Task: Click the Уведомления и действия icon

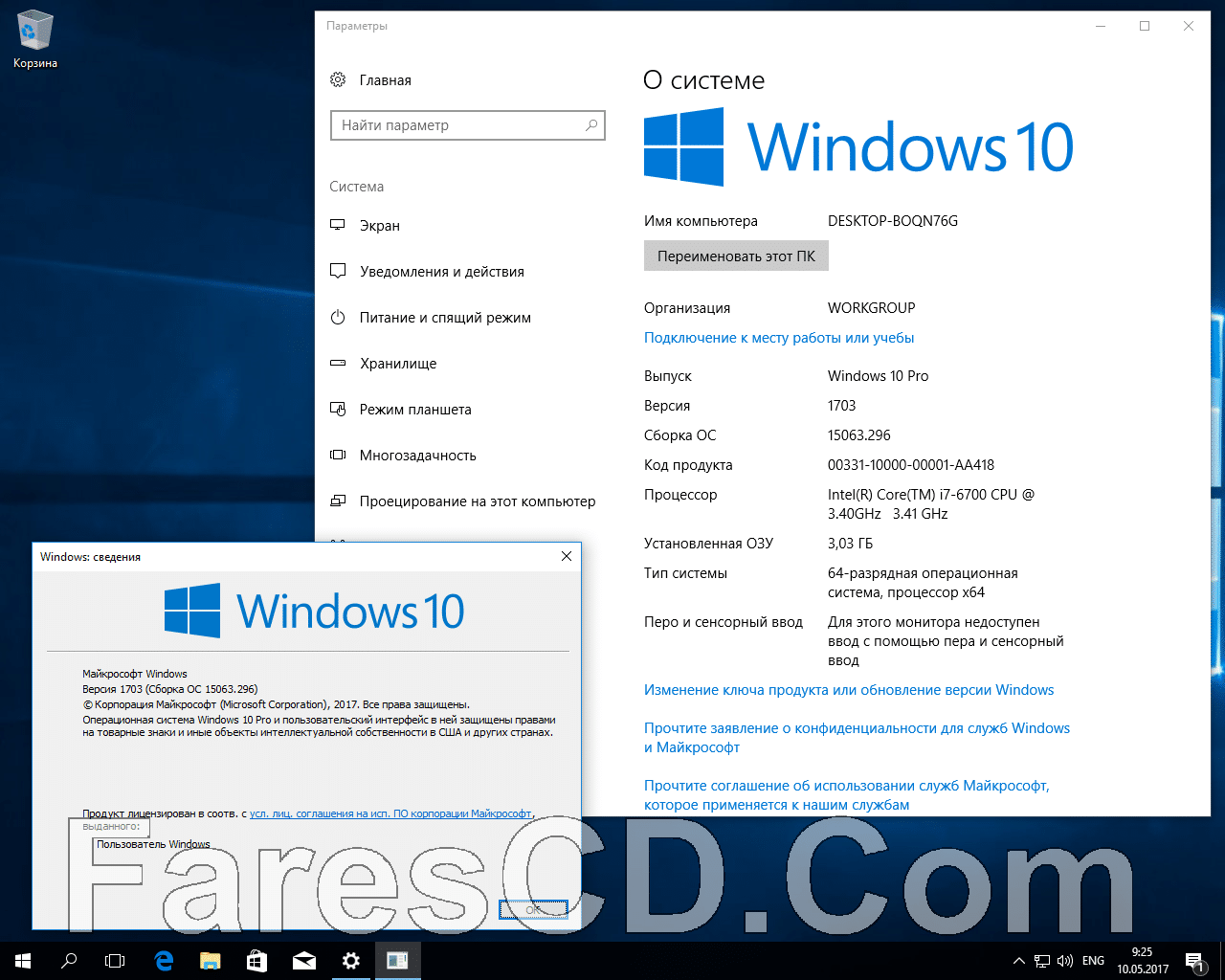Action: pos(338,272)
